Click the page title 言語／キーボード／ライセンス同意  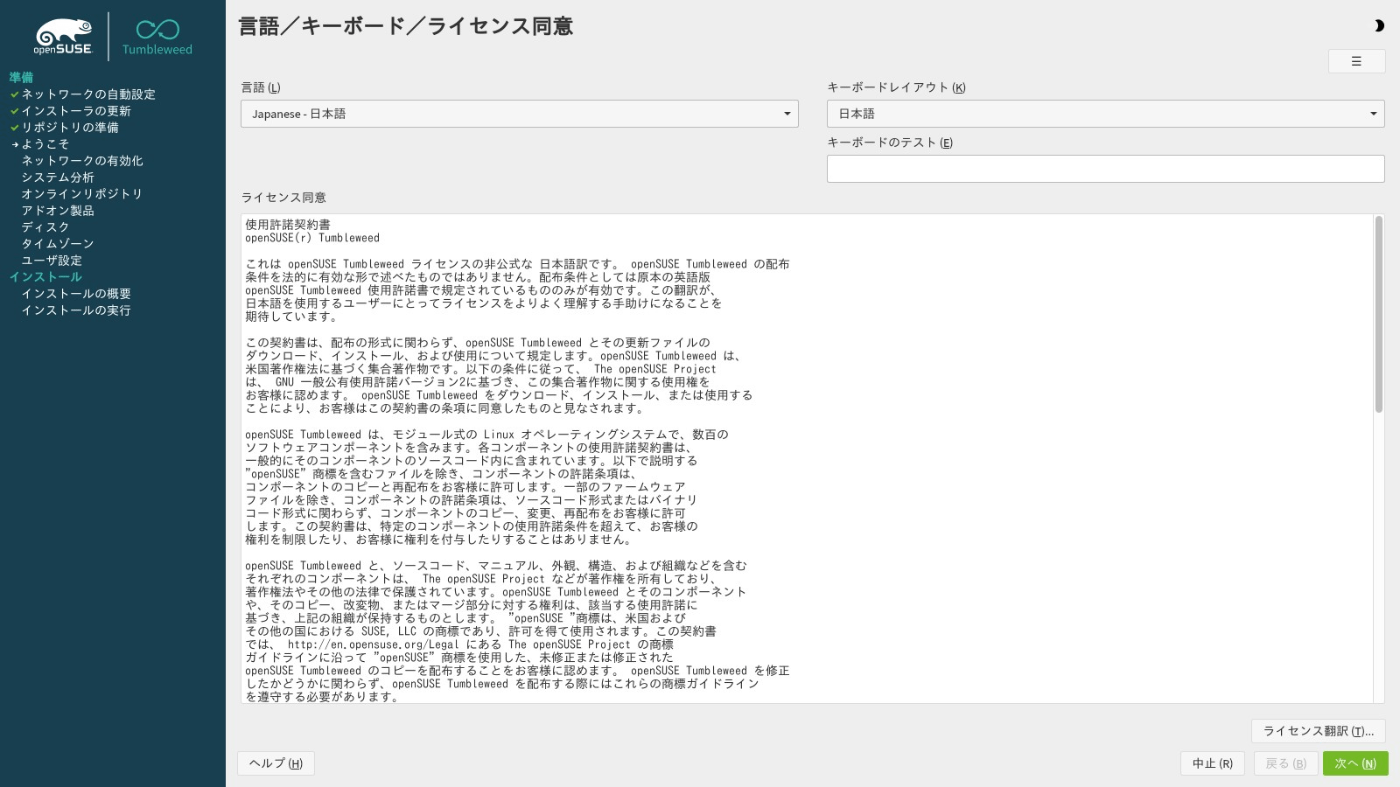[406, 26]
